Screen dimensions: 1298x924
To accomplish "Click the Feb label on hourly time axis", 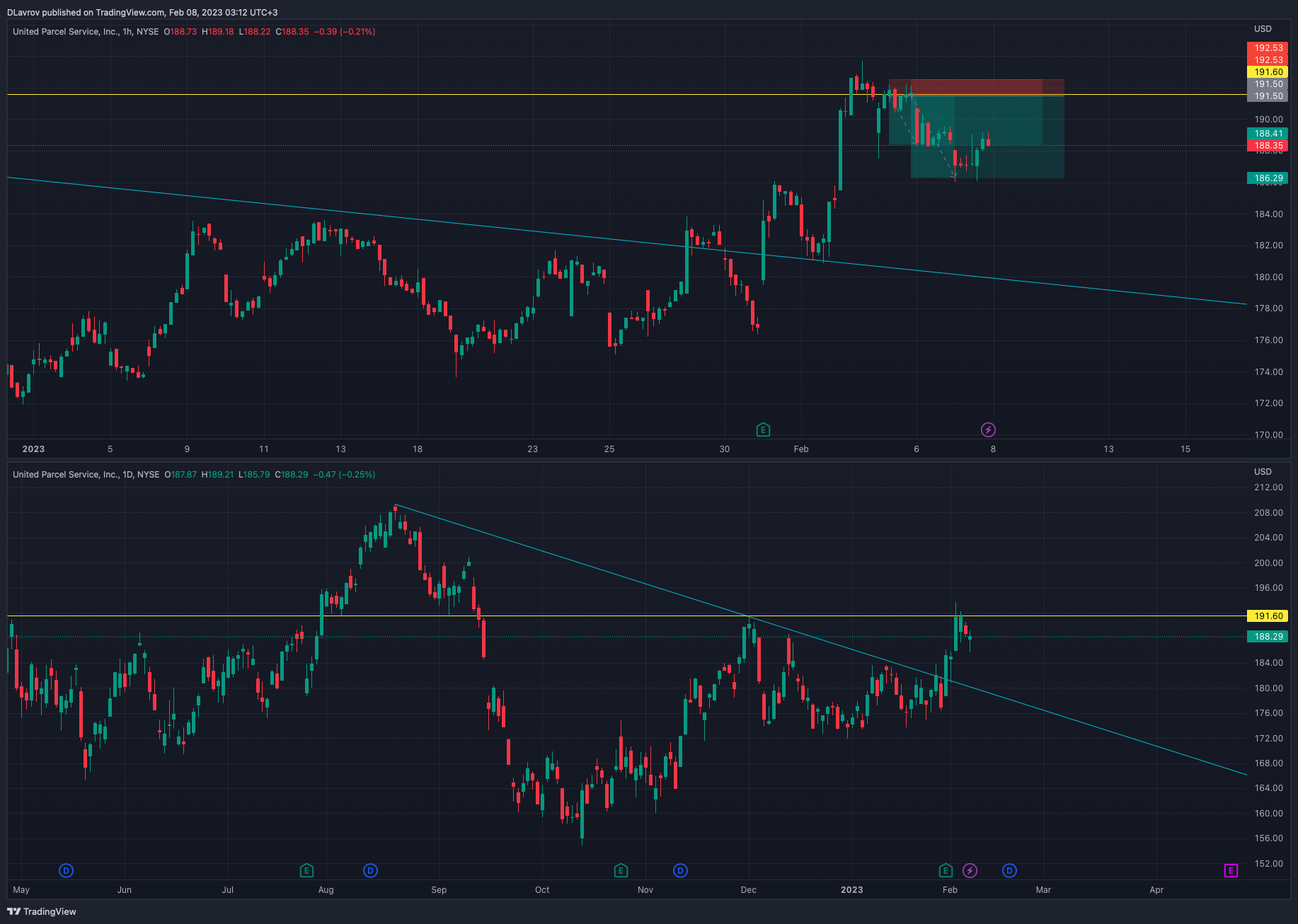I will [801, 449].
